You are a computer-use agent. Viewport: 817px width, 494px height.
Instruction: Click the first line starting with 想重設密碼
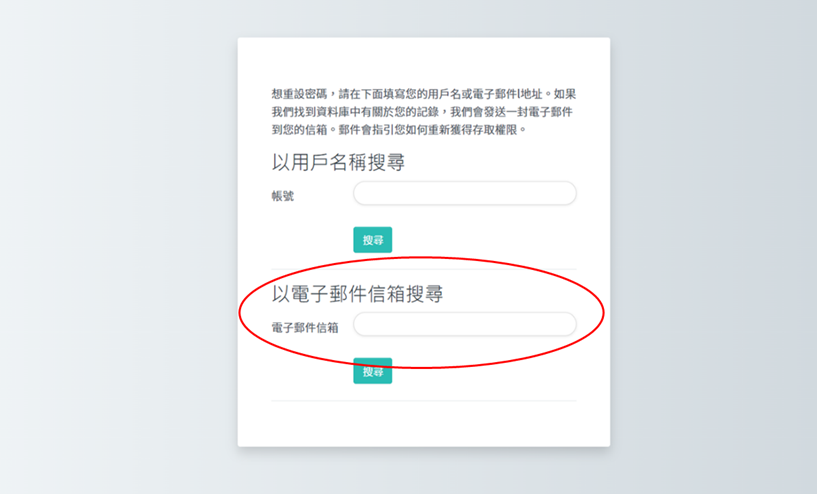[x=424, y=94]
